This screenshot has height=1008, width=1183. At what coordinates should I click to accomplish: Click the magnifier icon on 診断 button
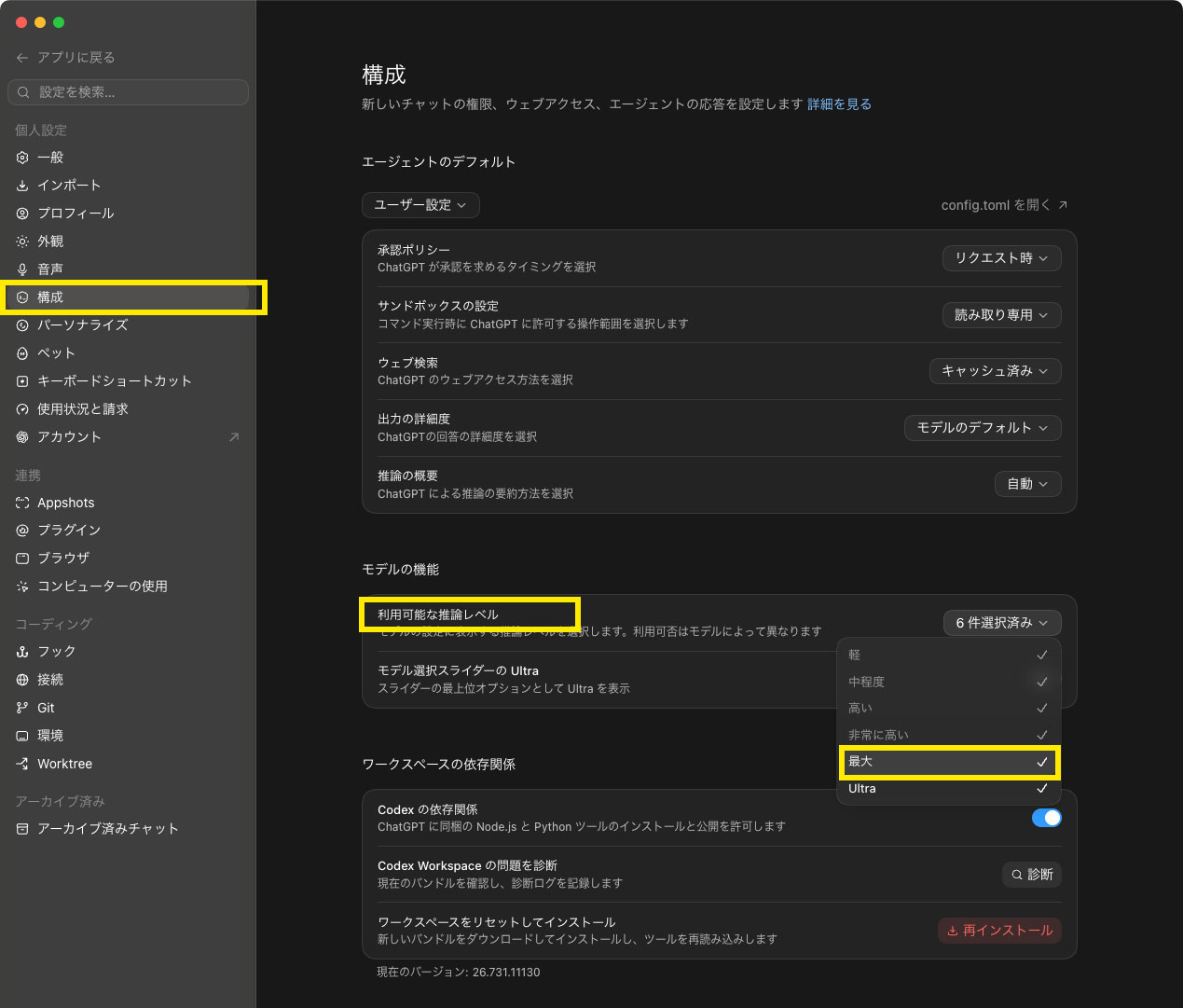[x=1017, y=875]
